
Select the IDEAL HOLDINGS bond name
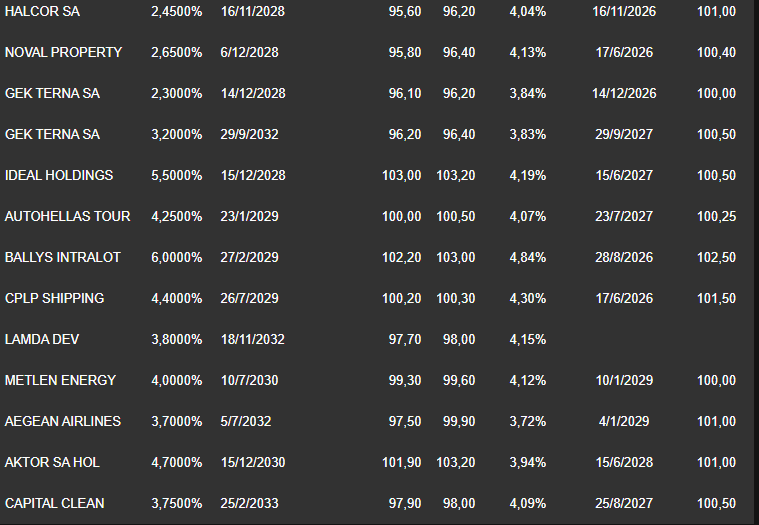coord(59,175)
